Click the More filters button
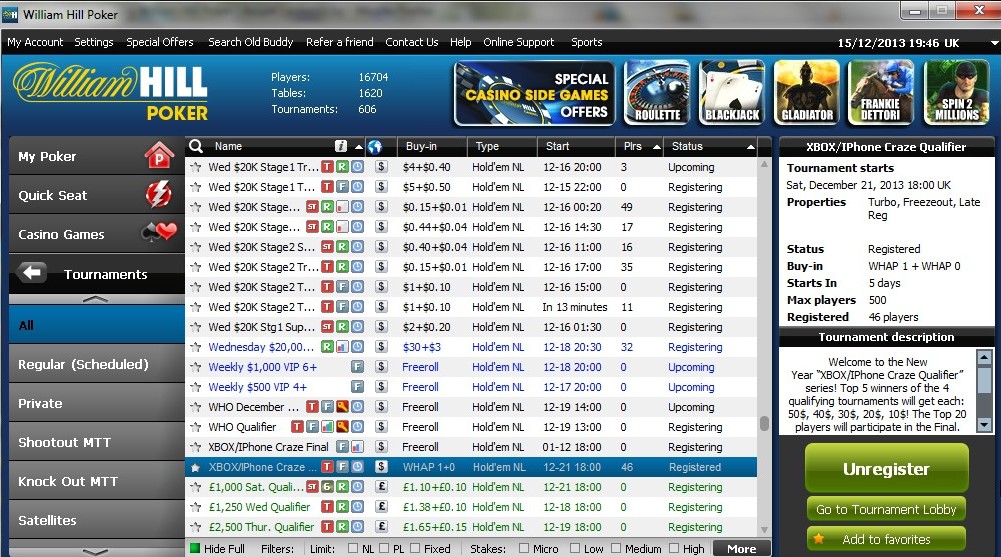 [x=741, y=549]
